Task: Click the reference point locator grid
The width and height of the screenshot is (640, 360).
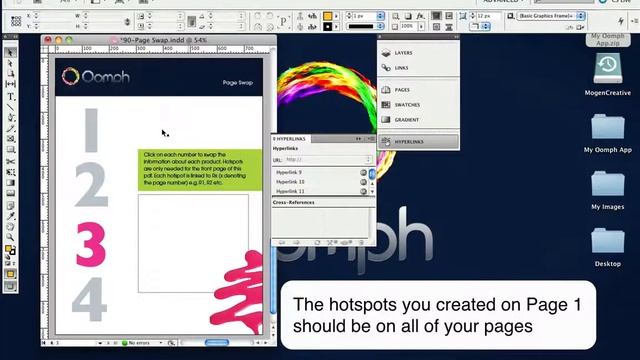Action: (16, 21)
